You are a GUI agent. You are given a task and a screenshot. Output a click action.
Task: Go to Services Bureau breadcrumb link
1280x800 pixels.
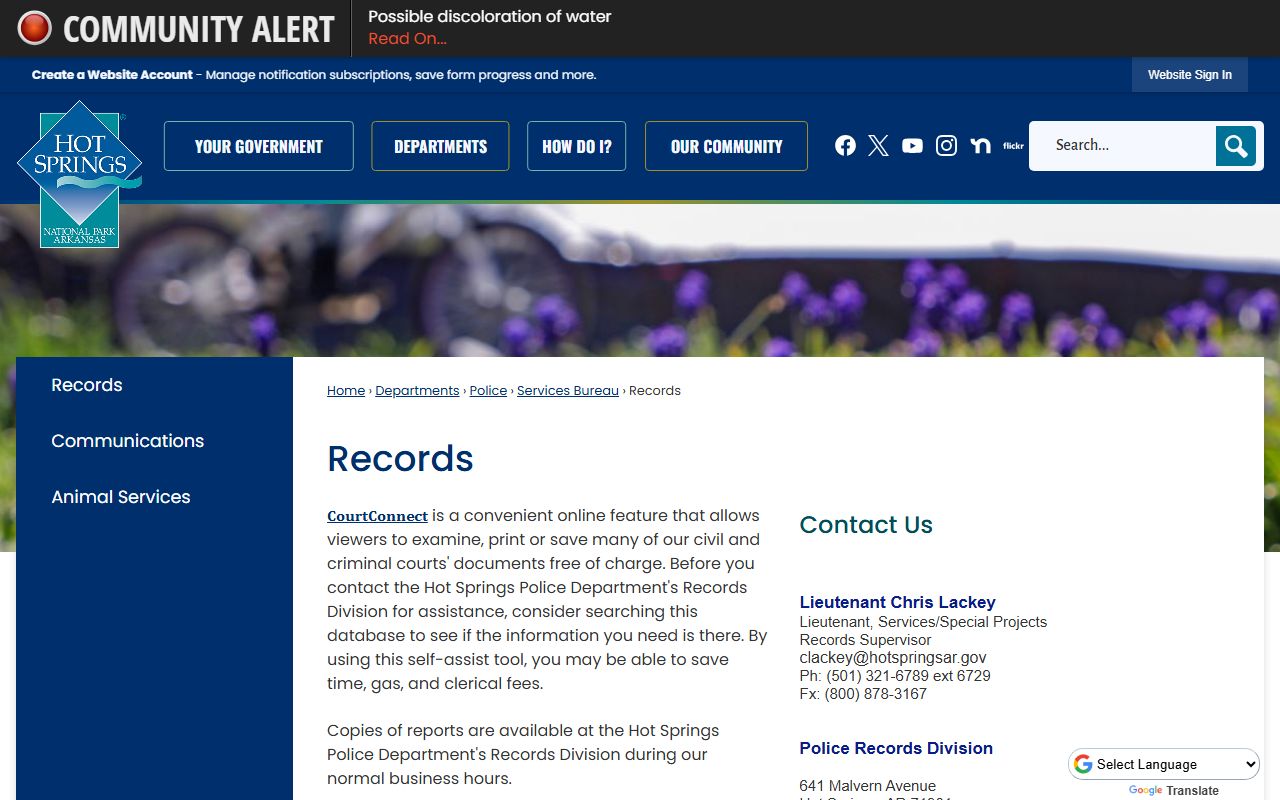click(568, 391)
